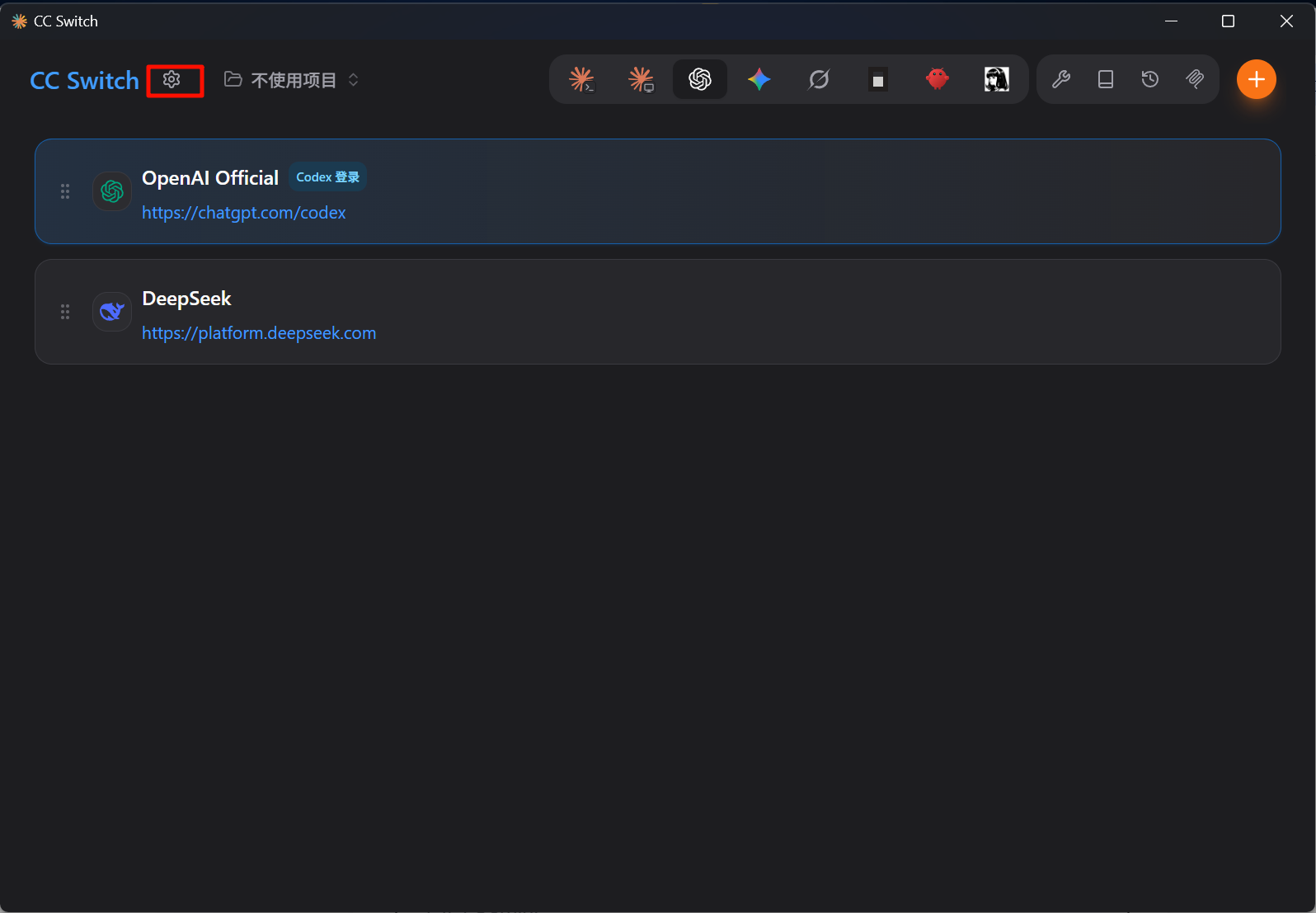Image resolution: width=1316 pixels, height=913 pixels.
Task: Open the 不使用项目 project selector
Action: click(x=292, y=80)
